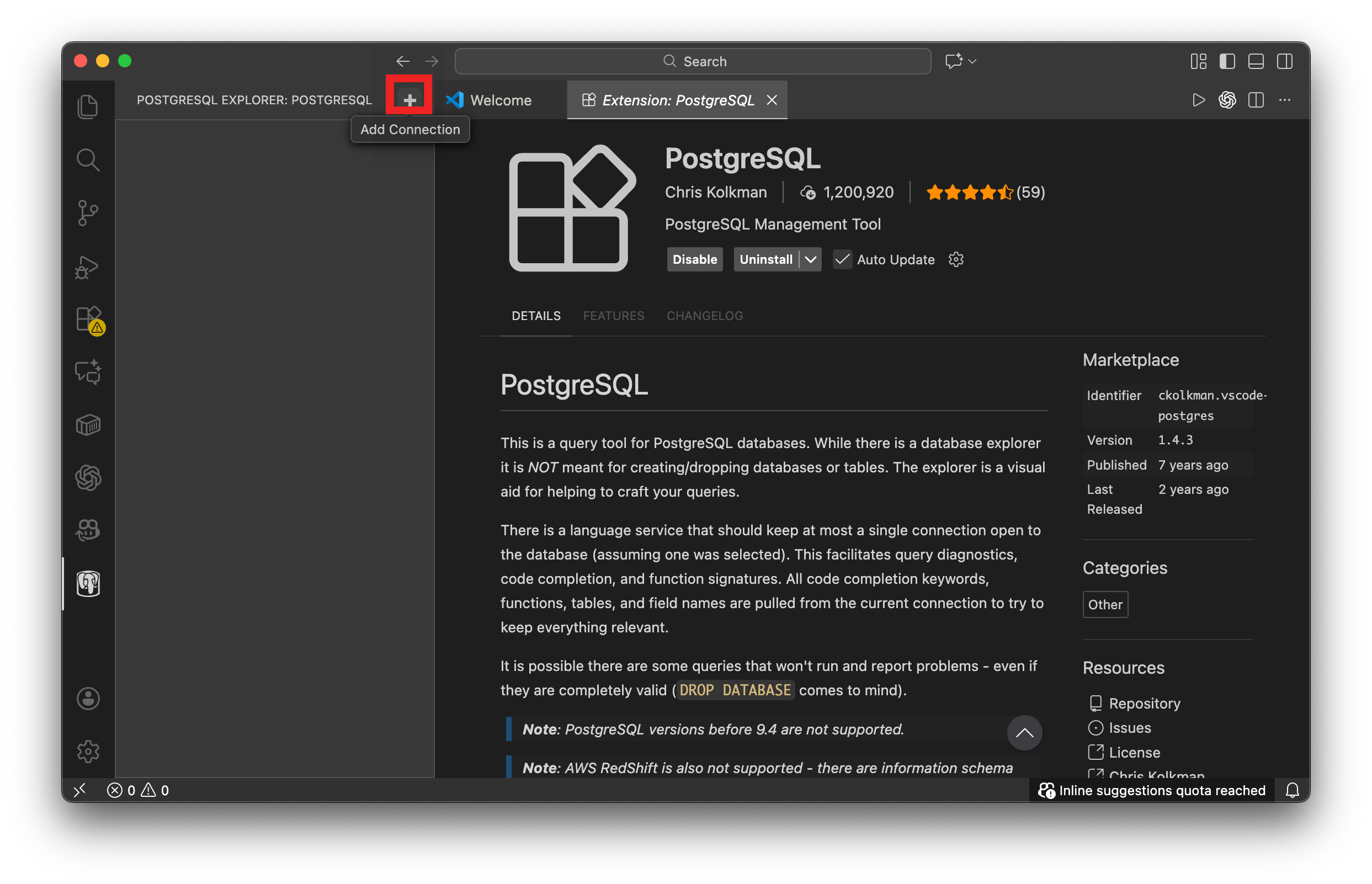
Task: Open the Repository resource link
Action: click(1144, 703)
